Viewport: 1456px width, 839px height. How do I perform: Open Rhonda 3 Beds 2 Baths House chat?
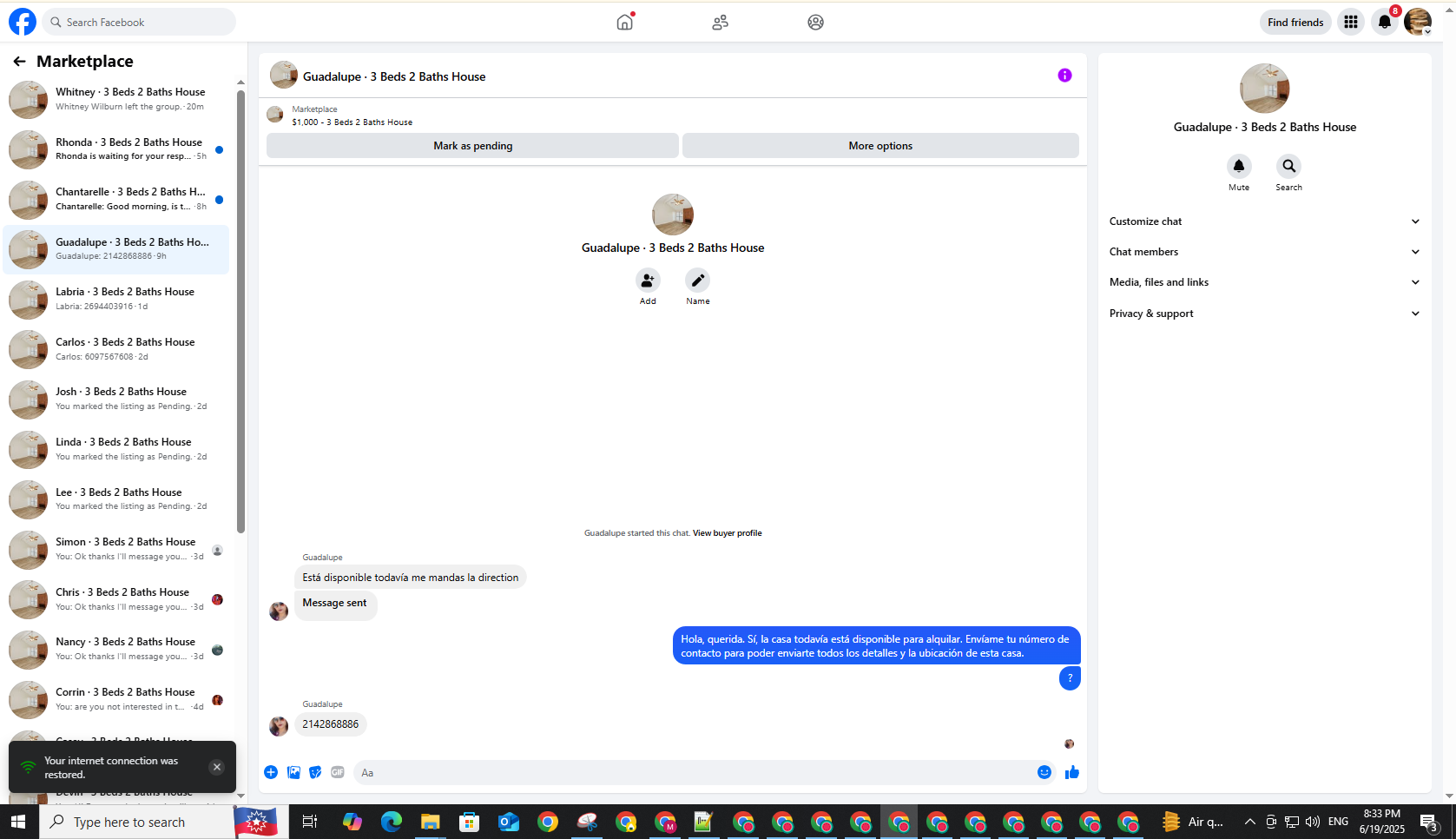[x=116, y=149]
